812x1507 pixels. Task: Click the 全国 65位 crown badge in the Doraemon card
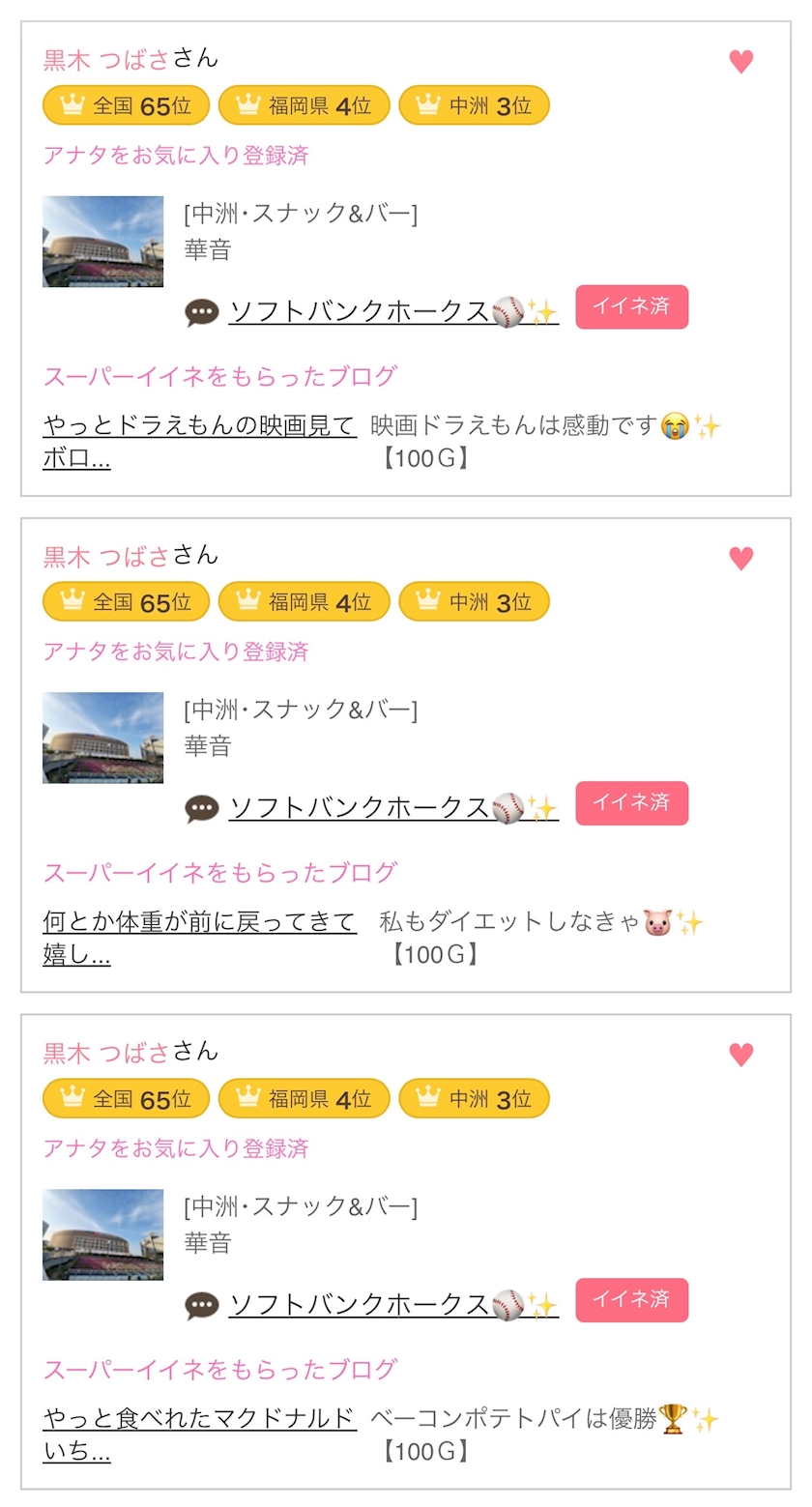126,105
